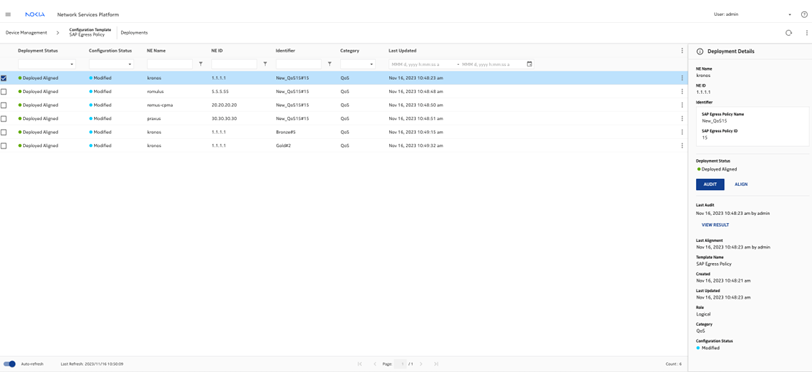This screenshot has height=373, width=812.
Task: Uncheck the selected kronos New_QoS15#15 row checkbox
Action: tap(4, 78)
